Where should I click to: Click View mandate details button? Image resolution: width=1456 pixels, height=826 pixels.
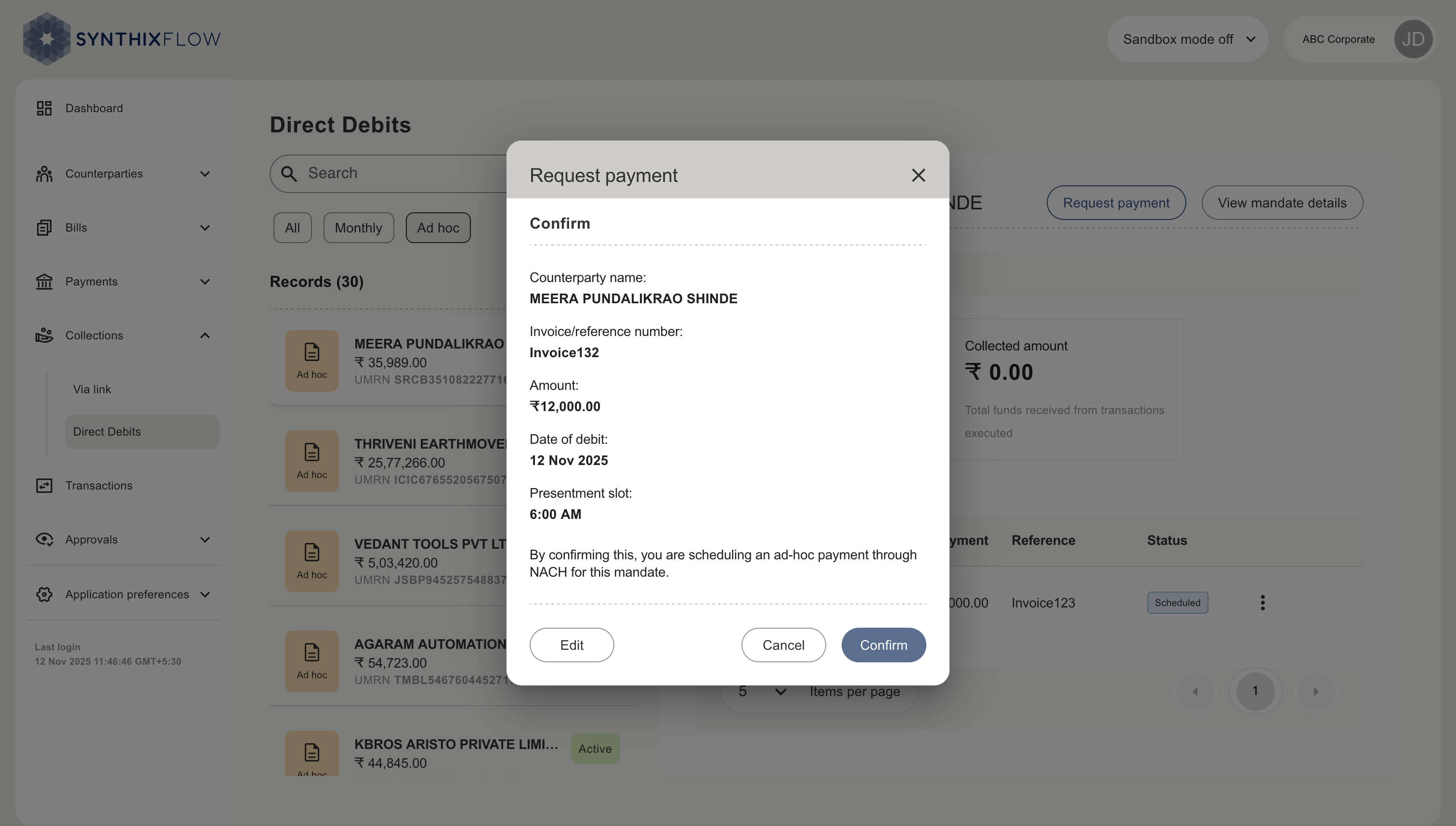[x=1282, y=203]
